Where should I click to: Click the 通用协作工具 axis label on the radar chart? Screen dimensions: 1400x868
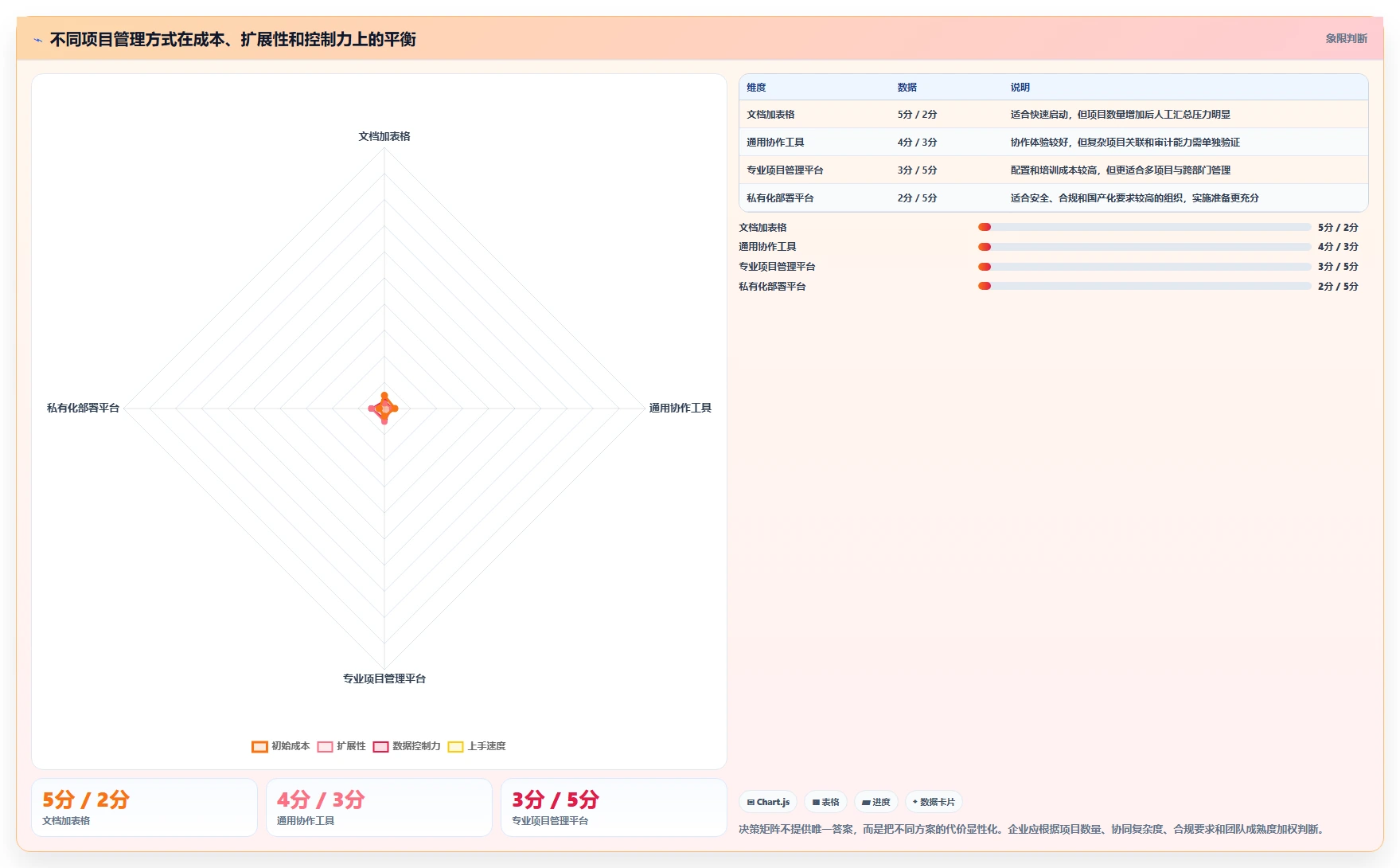coord(681,408)
